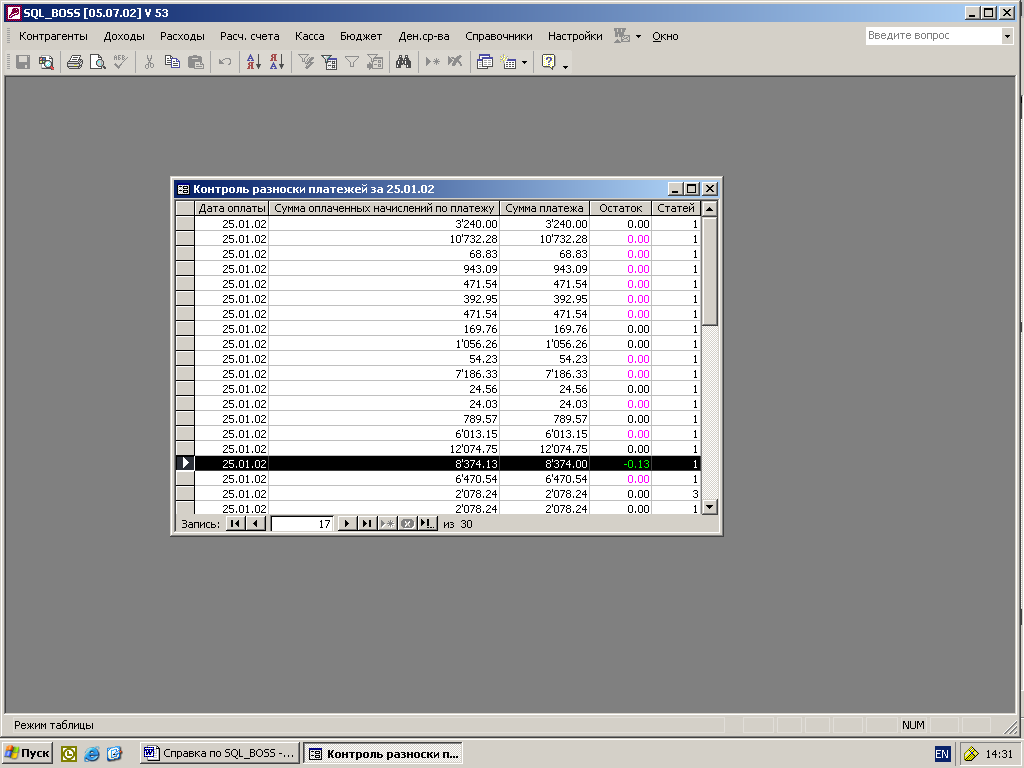Sort records ascending with the A-Я button
This screenshot has width=1024, height=768.
pos(253,62)
